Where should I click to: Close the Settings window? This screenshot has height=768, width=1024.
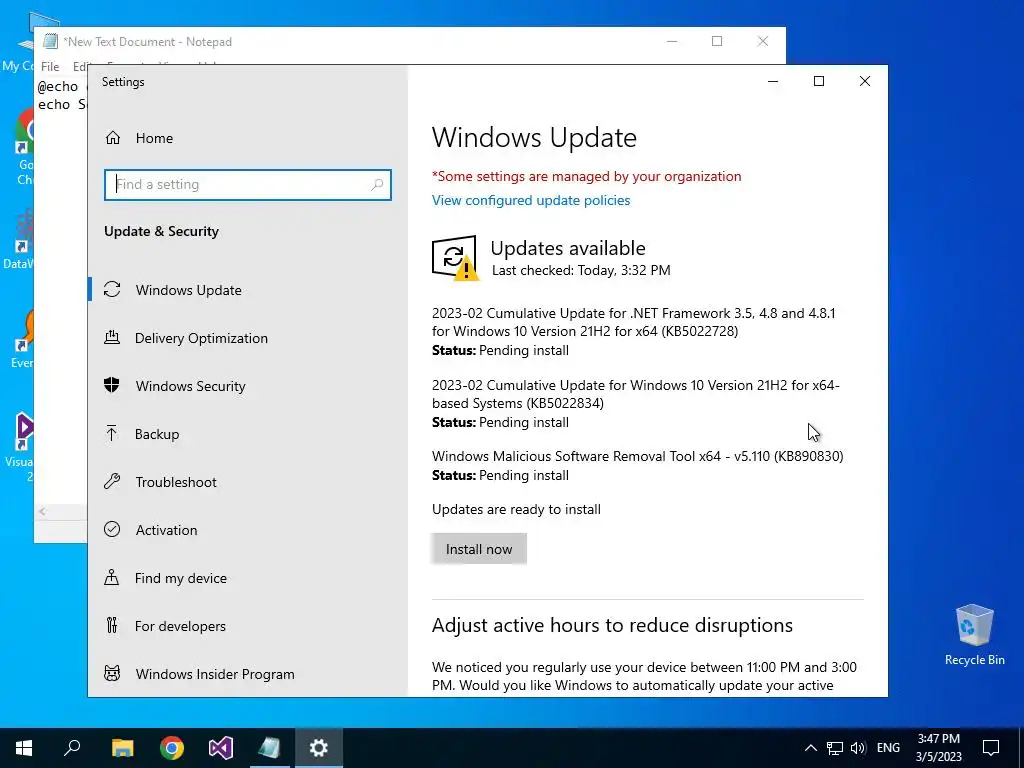coord(865,82)
